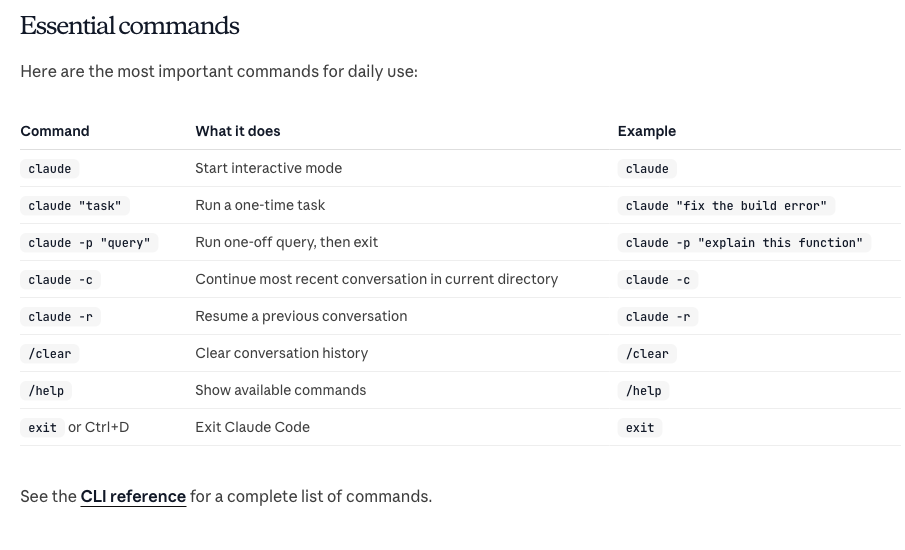The height and width of the screenshot is (550, 905).
Task: Click the claude code in Command column
Action: tap(50, 169)
